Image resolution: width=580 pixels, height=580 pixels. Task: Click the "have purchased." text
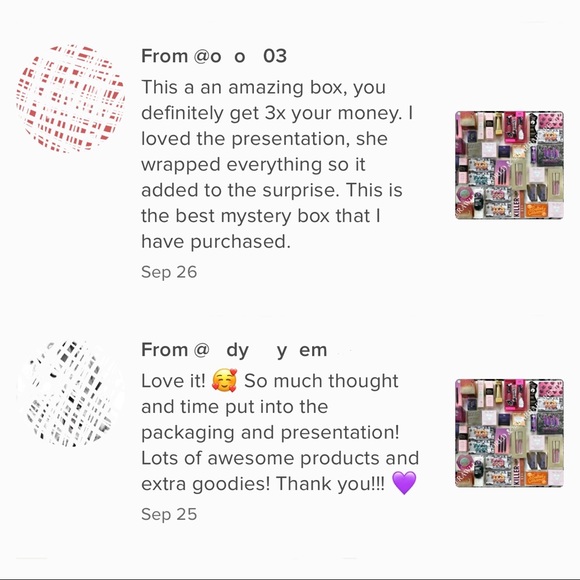click(216, 242)
